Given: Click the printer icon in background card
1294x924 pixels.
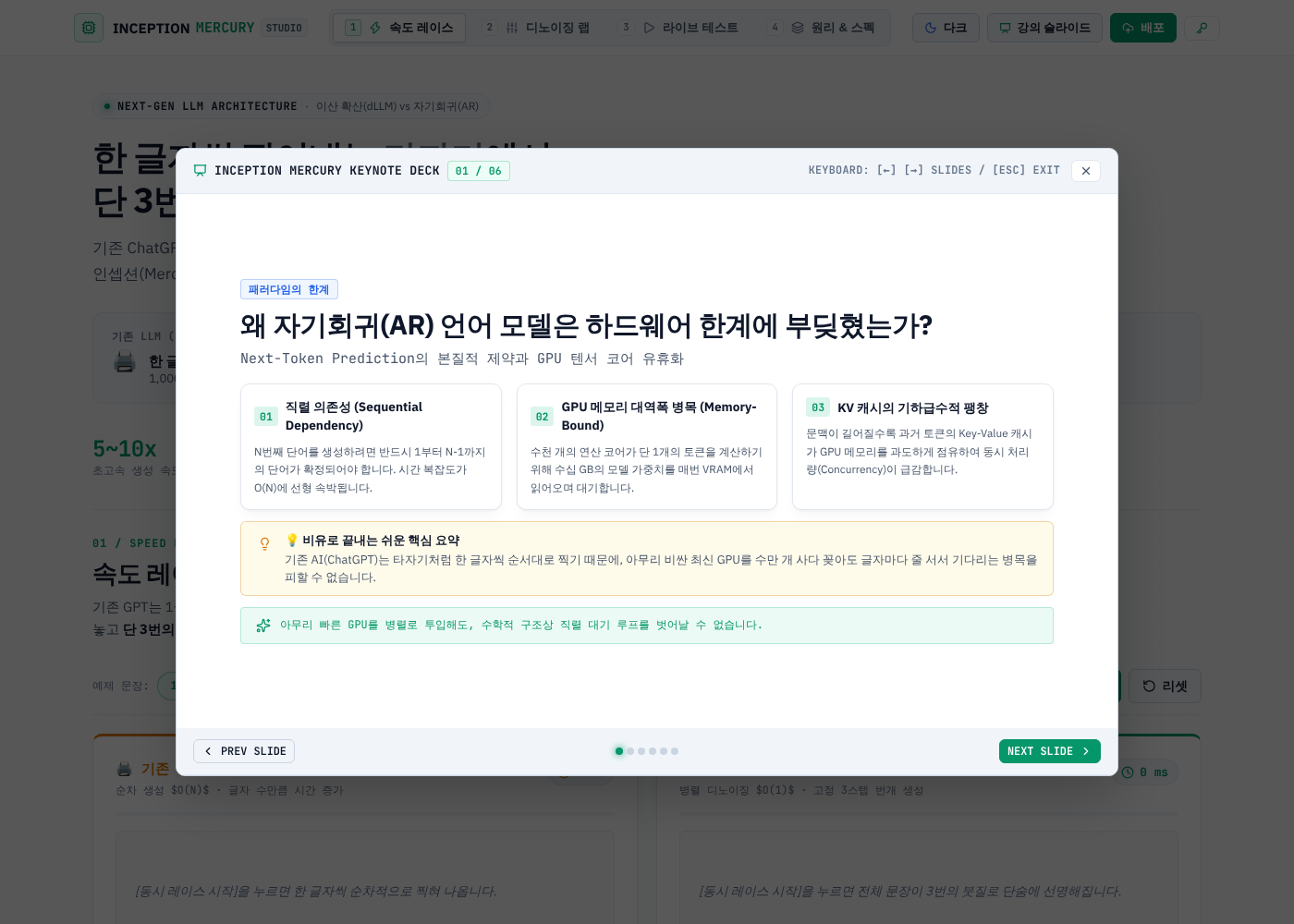Looking at the screenshot, I should [125, 362].
